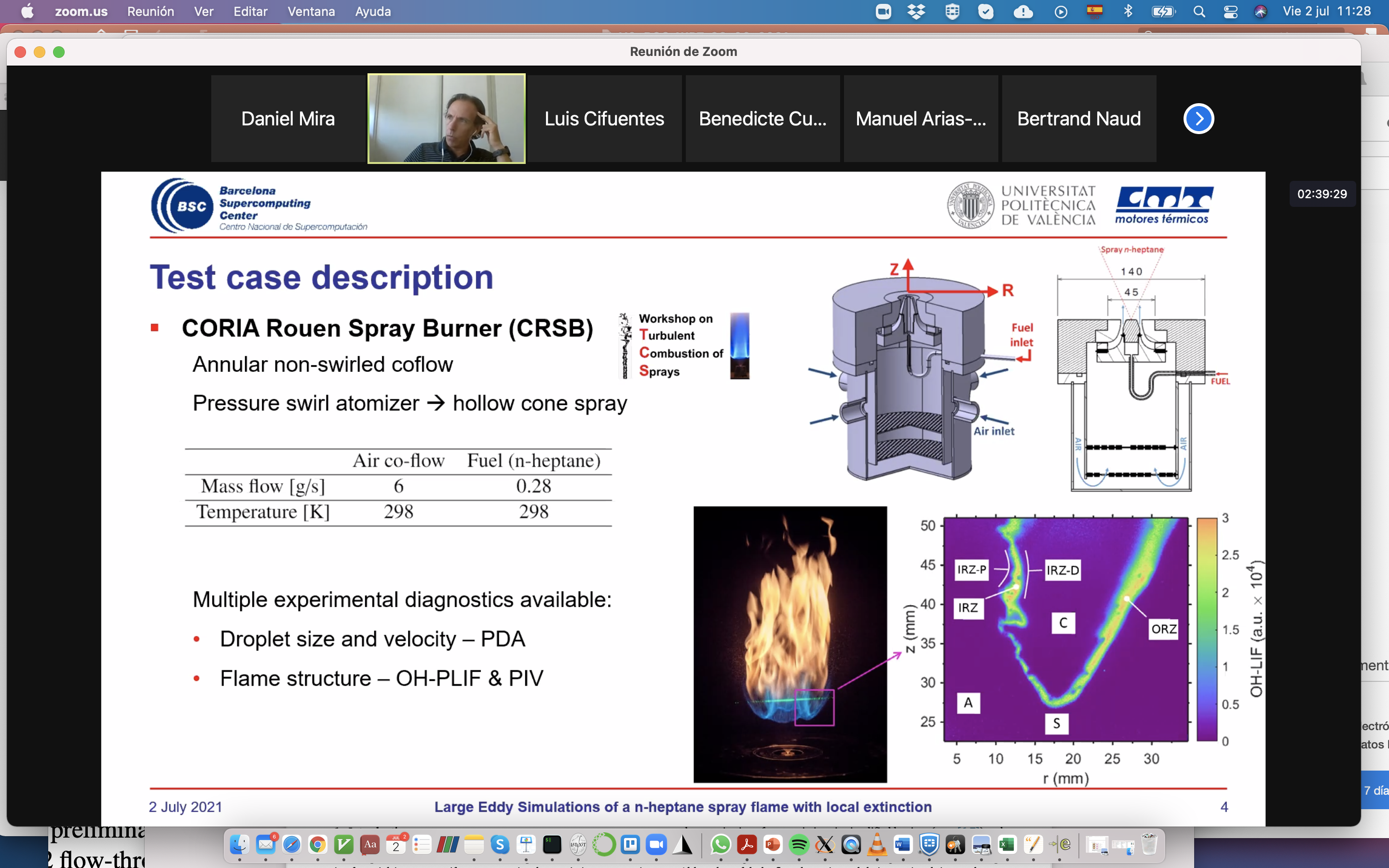Screen dimensions: 1389x868
Task: Open VLC from the Dock
Action: (x=877, y=844)
